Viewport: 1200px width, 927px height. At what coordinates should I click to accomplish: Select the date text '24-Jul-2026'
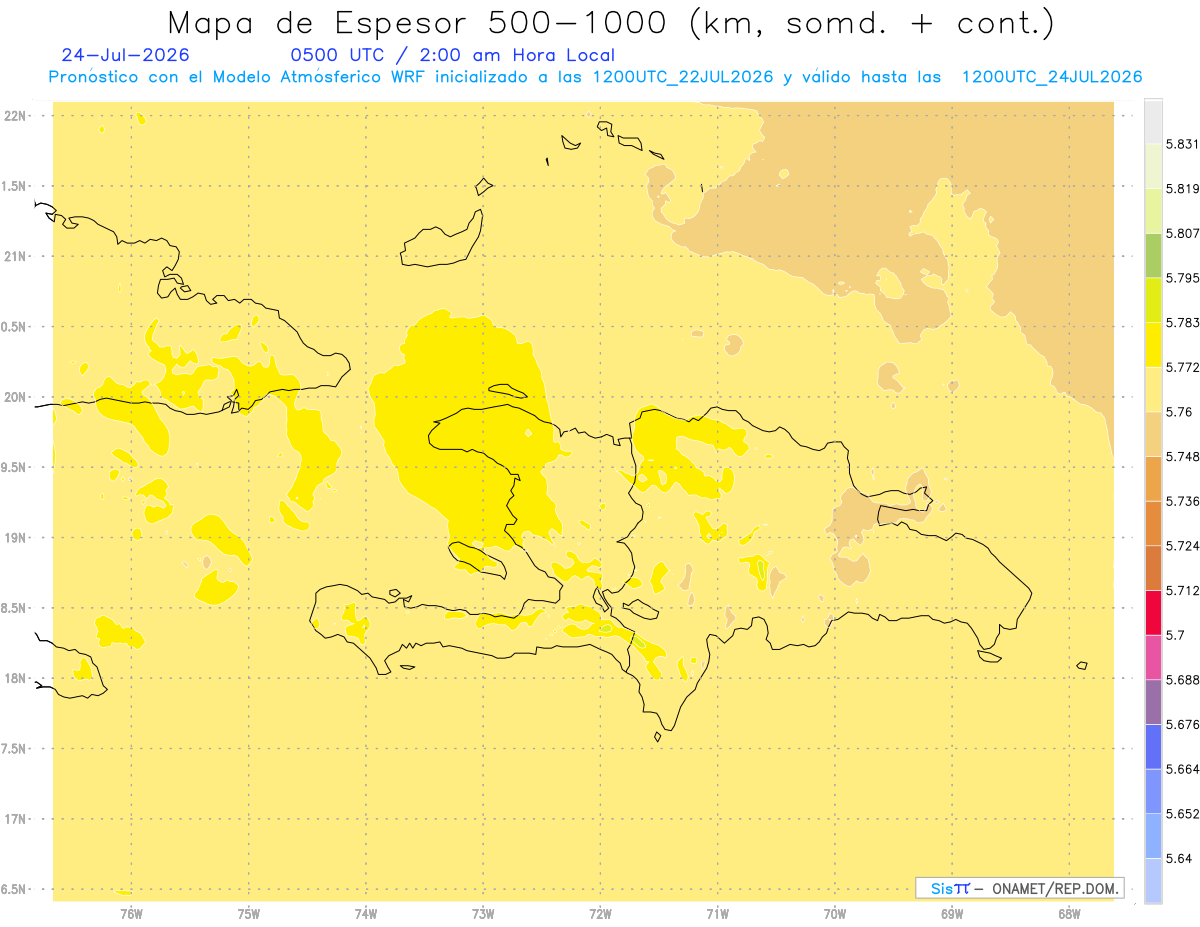point(125,55)
